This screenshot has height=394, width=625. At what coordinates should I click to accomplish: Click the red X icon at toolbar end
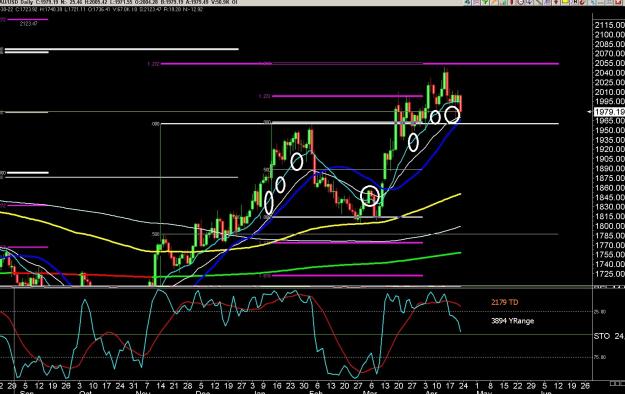(x=618, y=2)
